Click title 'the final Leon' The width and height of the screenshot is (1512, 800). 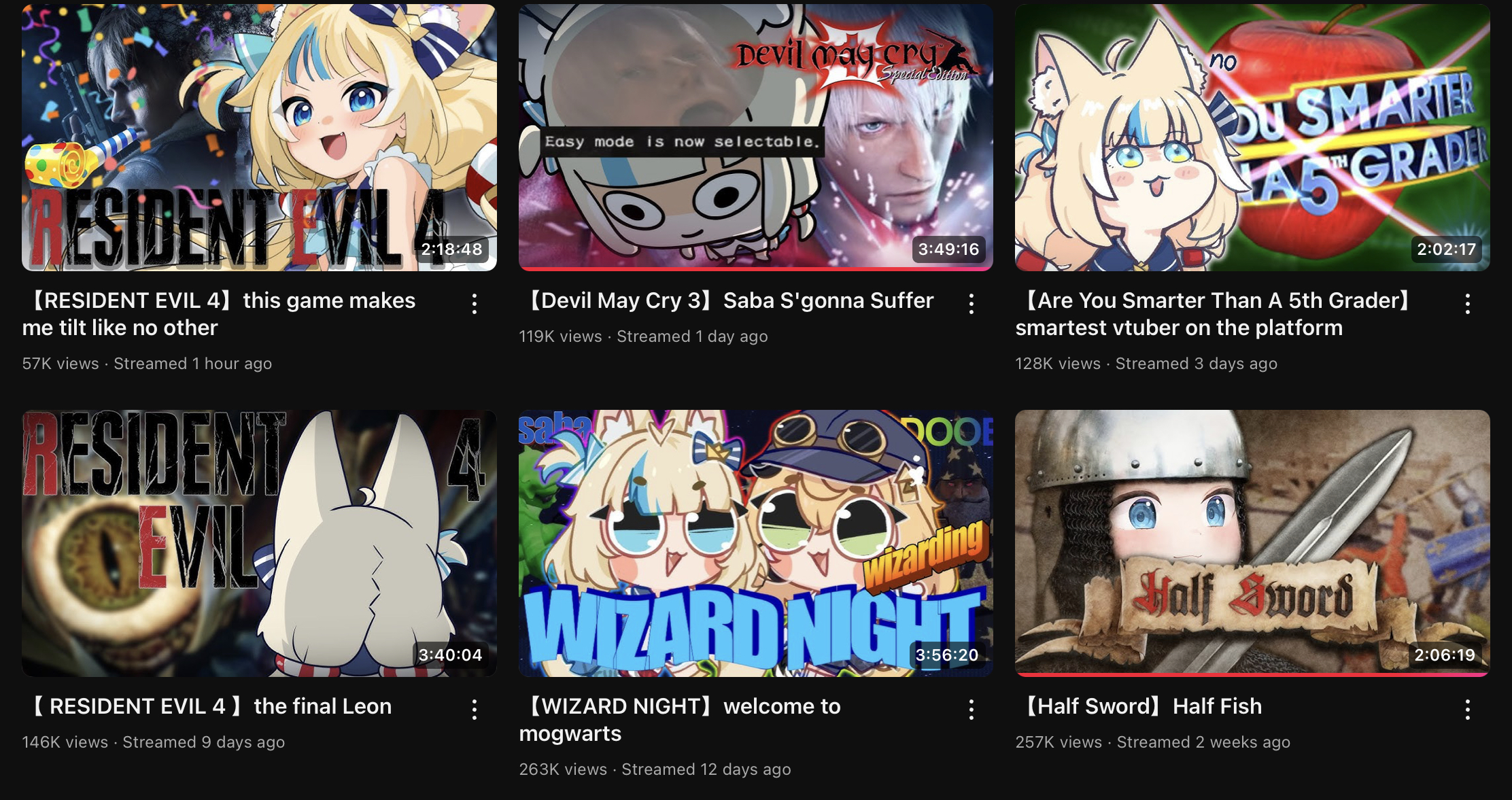[x=322, y=706]
